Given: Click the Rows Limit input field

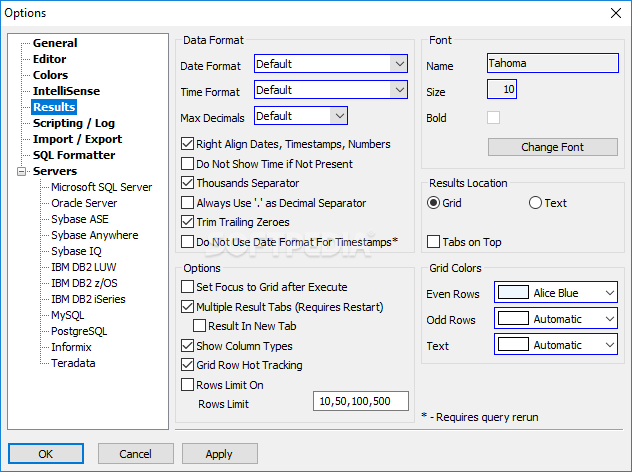Looking at the screenshot, I should pyautogui.click(x=362, y=401).
